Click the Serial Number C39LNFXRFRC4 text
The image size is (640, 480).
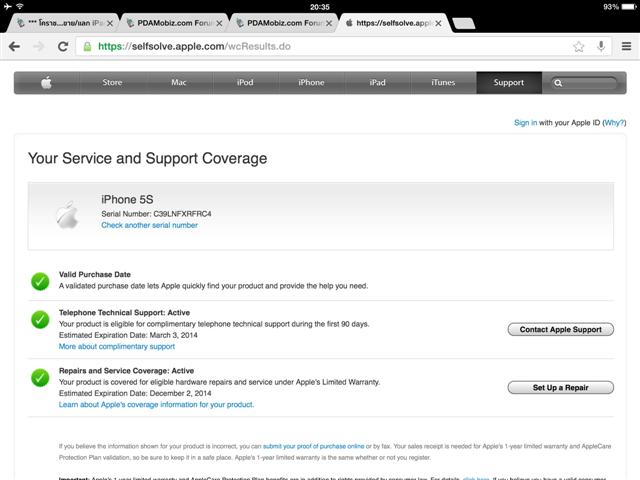156,214
